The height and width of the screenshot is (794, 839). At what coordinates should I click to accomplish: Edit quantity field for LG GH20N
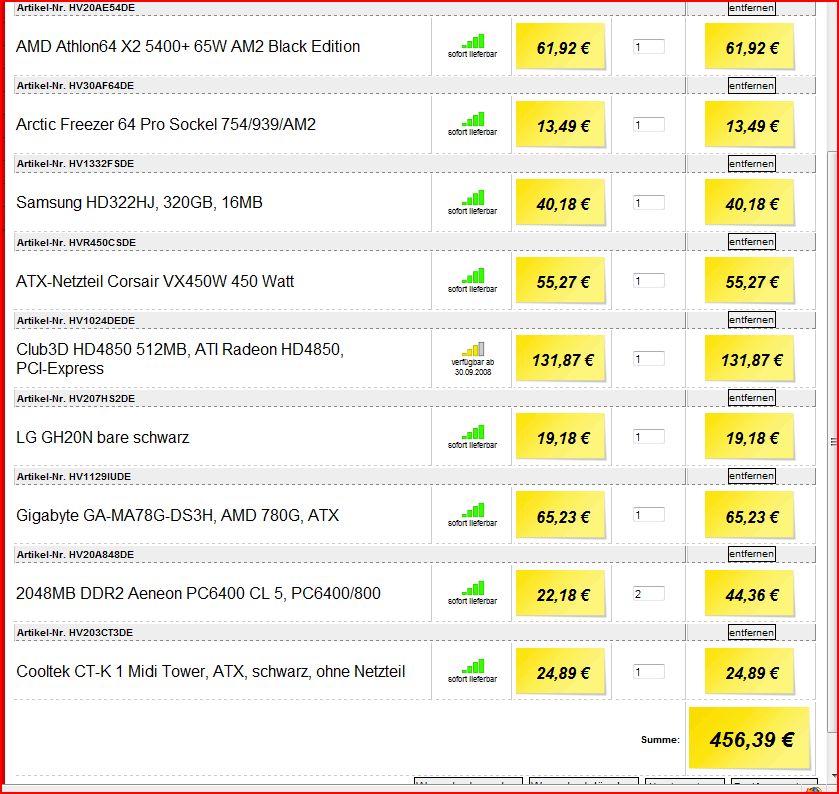649,438
